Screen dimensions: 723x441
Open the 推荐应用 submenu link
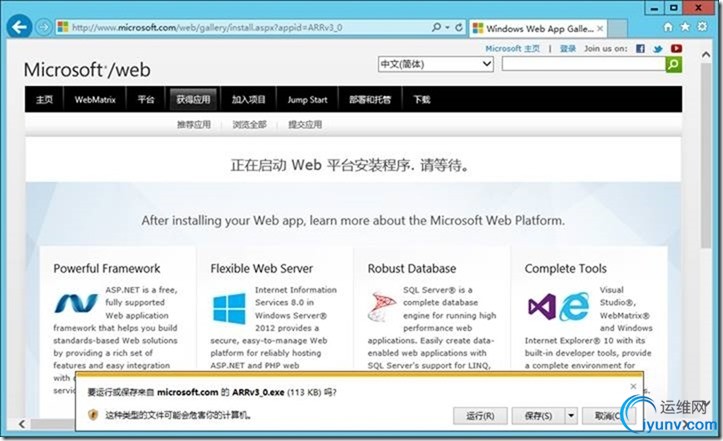click(x=194, y=125)
